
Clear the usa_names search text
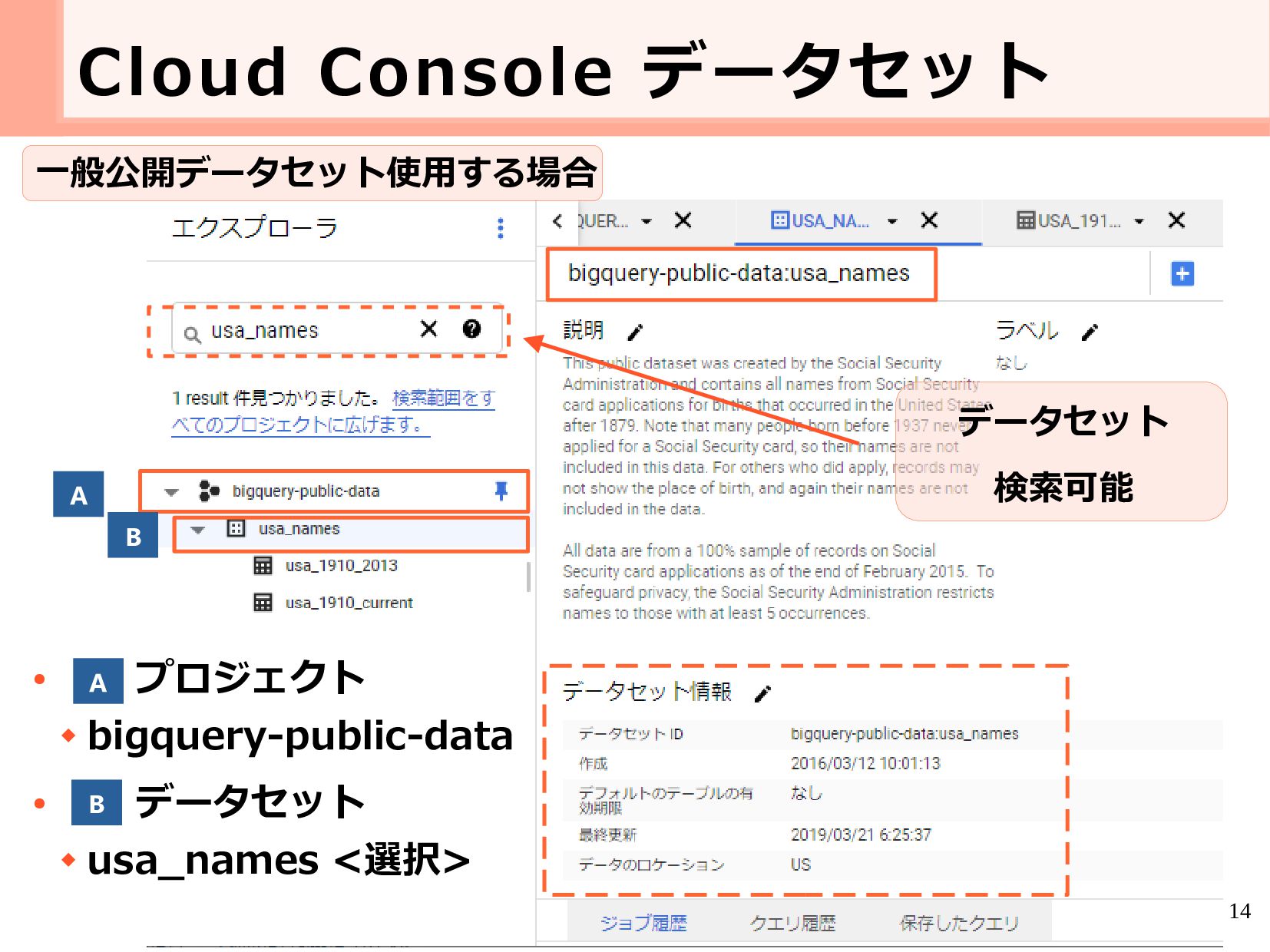429,329
